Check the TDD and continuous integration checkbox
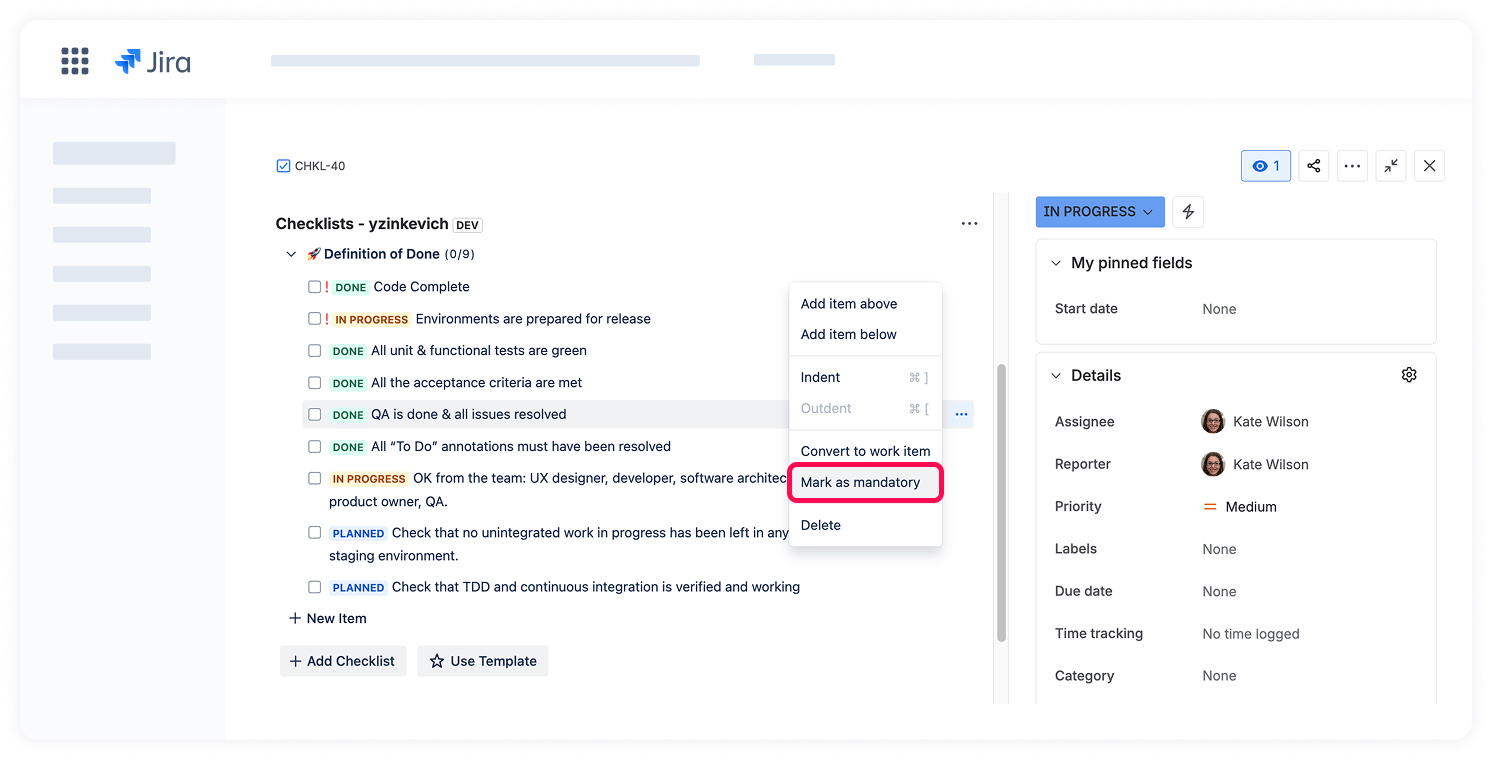 (314, 587)
